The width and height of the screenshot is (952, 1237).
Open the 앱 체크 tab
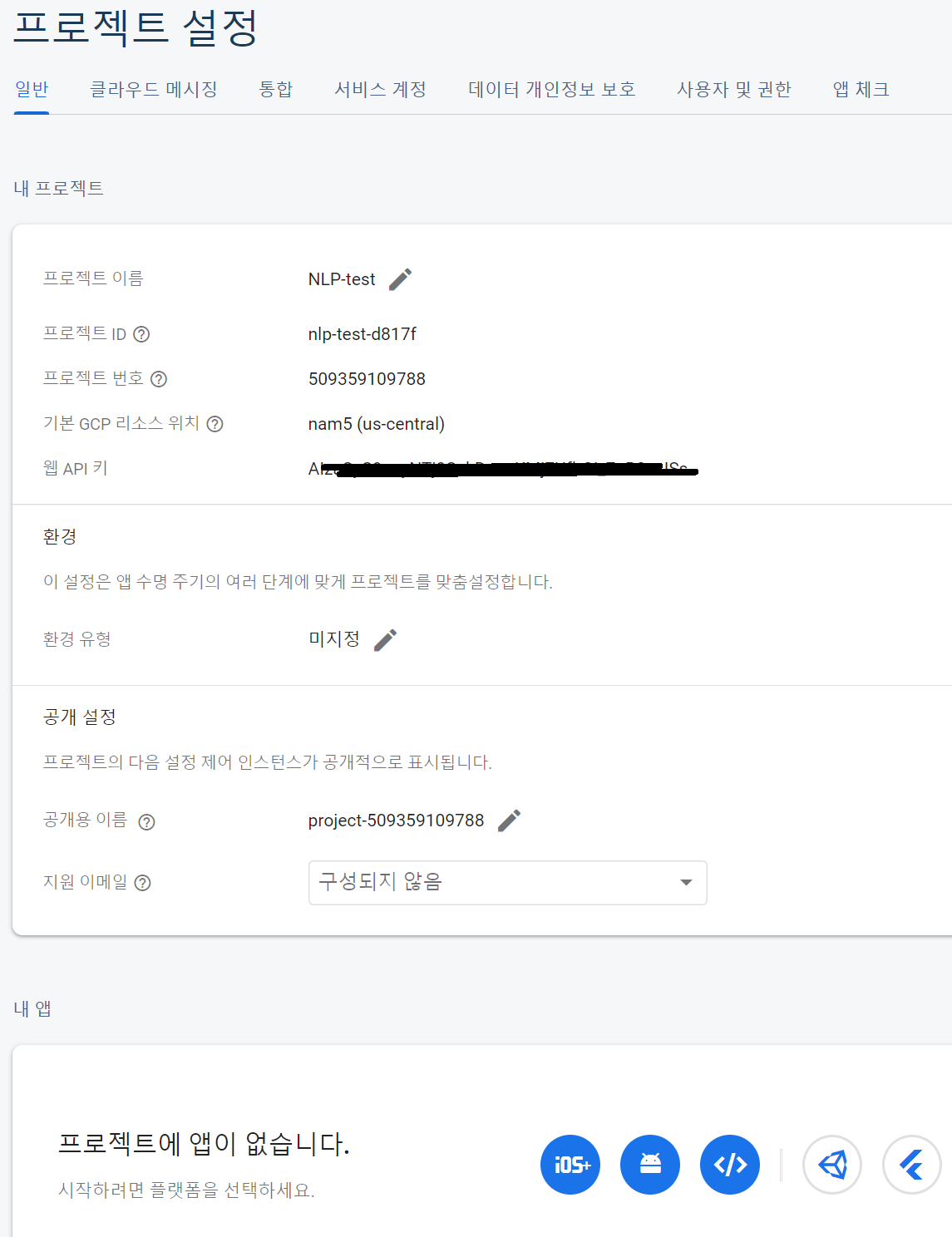pyautogui.click(x=861, y=89)
